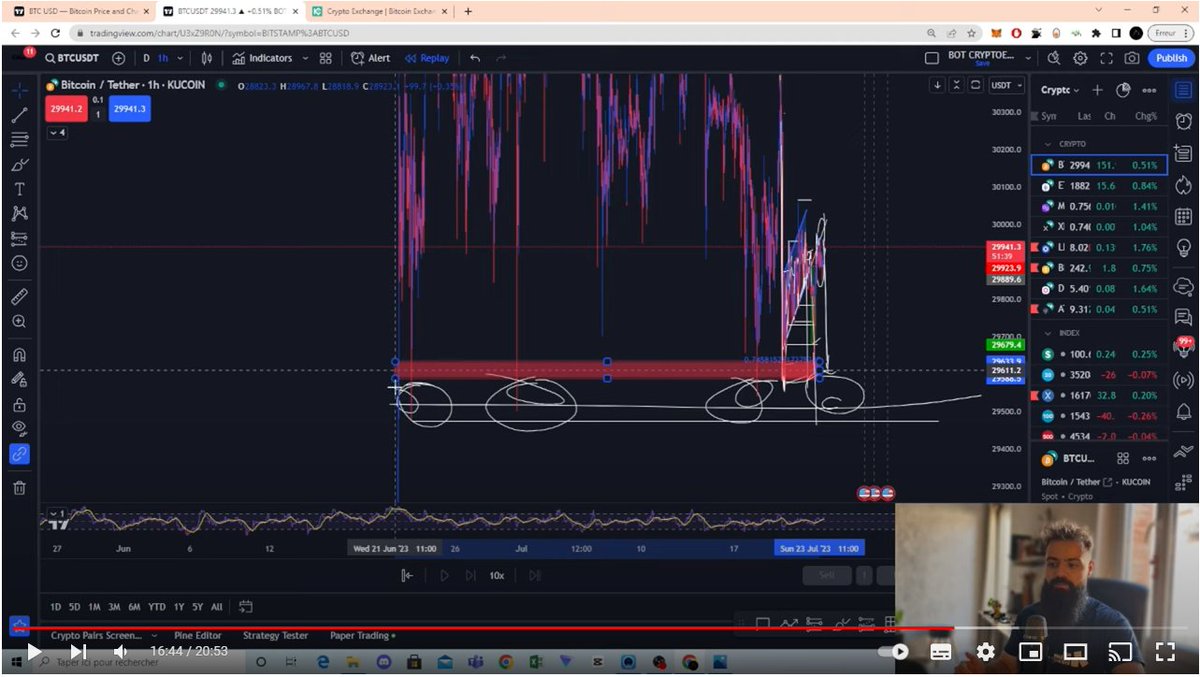The width and height of the screenshot is (1200, 677).
Task: Open the prediction and measurement tools
Action: 19,238
